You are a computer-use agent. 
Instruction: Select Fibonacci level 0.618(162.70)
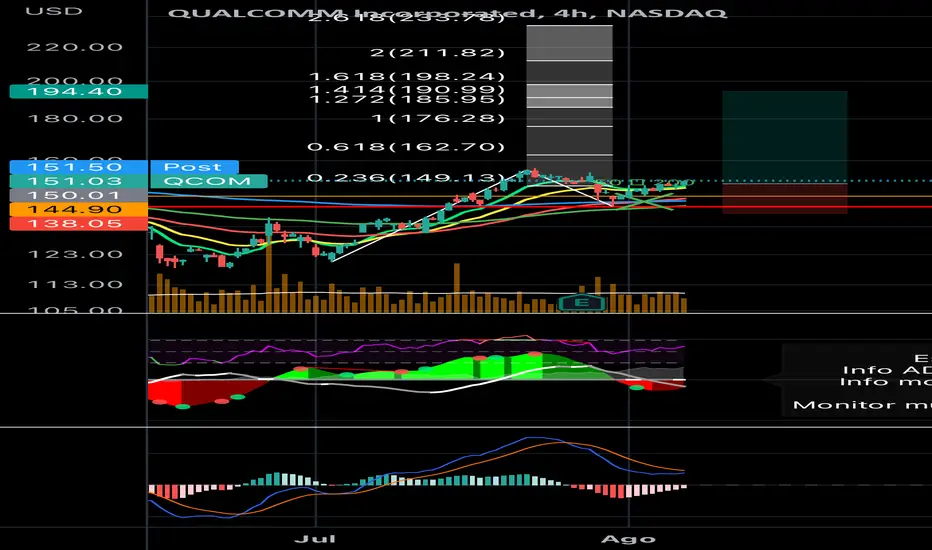406,147
